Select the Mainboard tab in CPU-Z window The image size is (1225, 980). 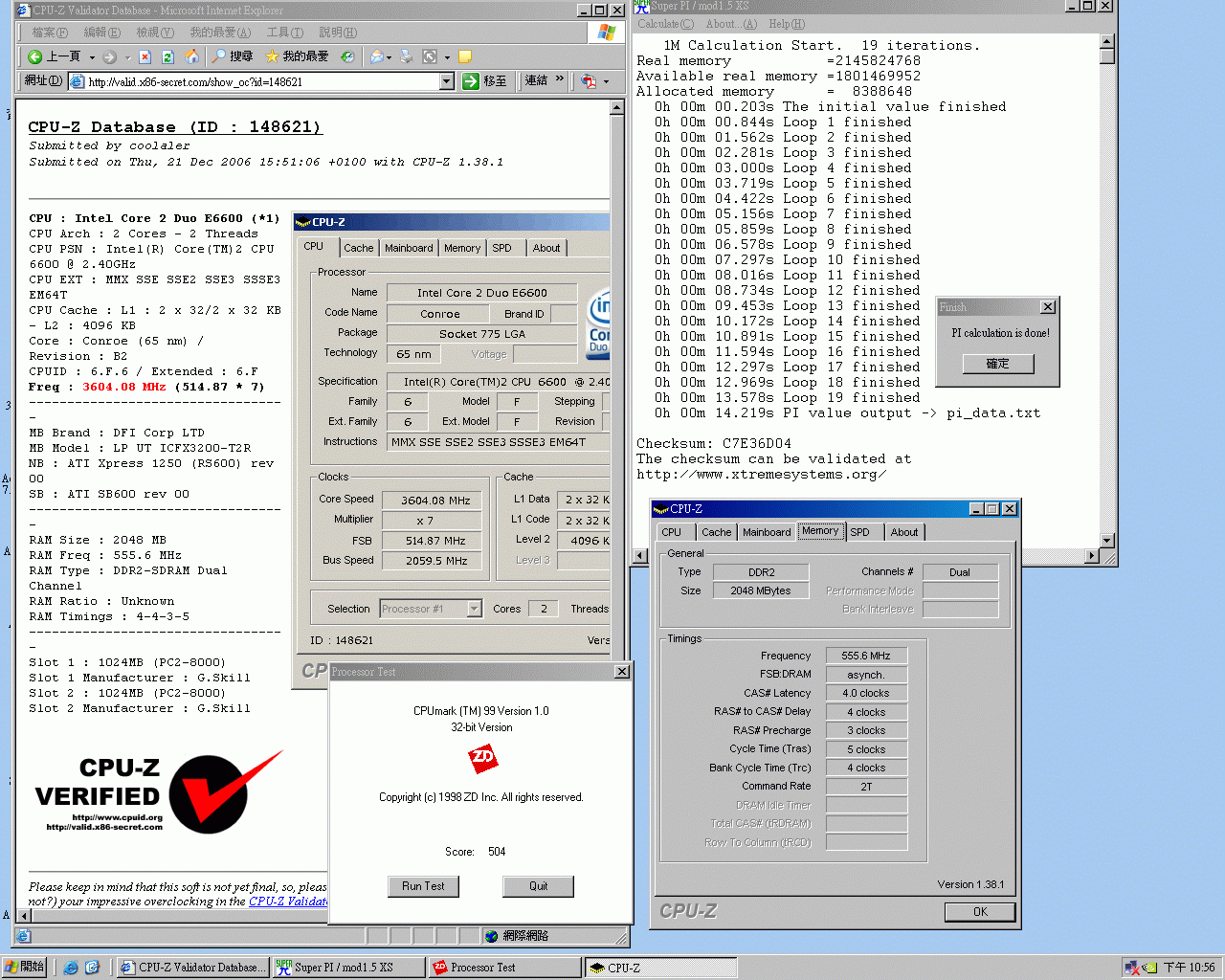click(767, 532)
